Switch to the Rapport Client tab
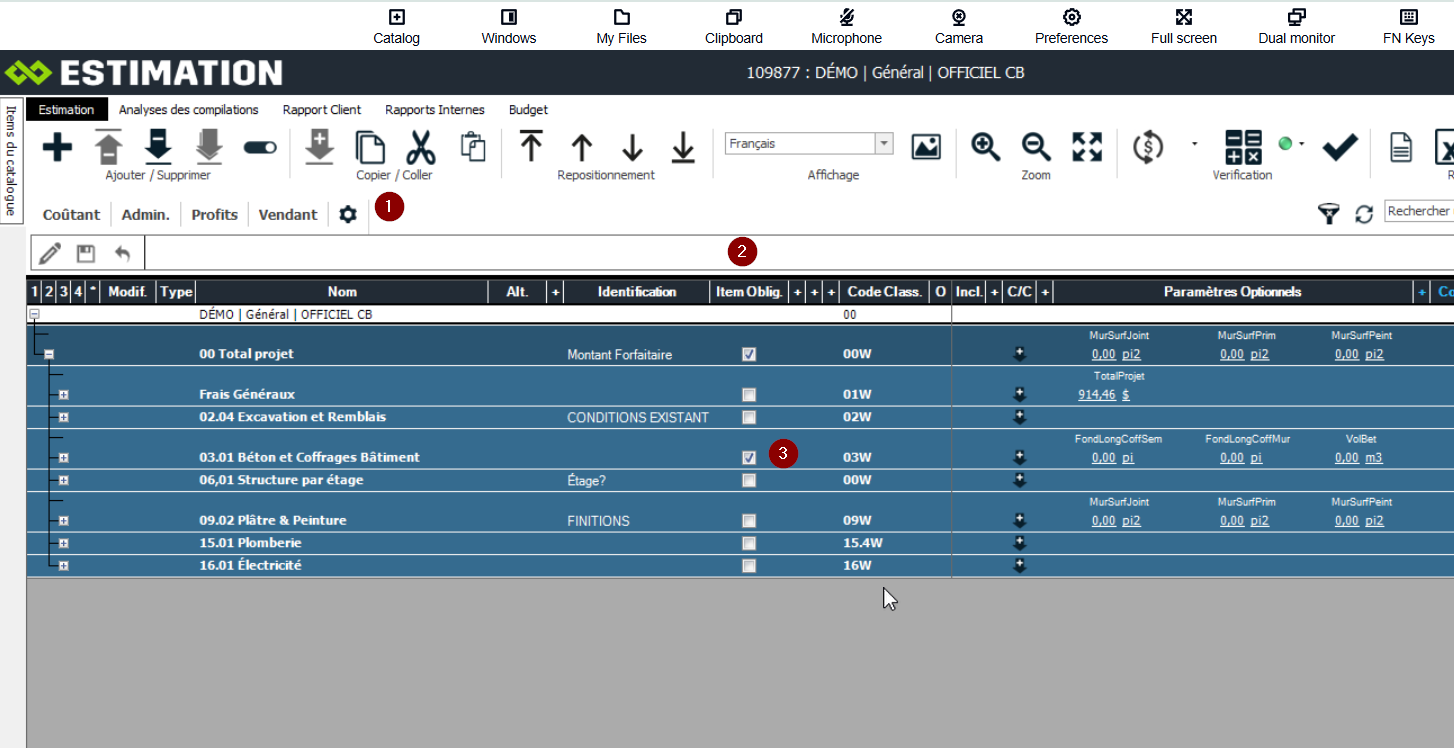The width and height of the screenshot is (1454, 748). [x=321, y=110]
